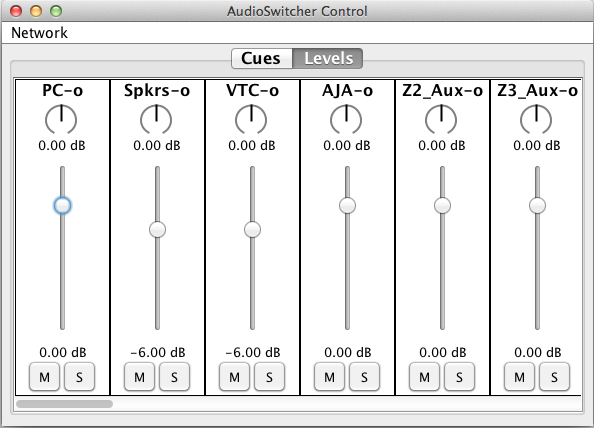Switch to the Cues tab
Image resolution: width=594 pixels, height=428 pixels.
pyautogui.click(x=262, y=59)
